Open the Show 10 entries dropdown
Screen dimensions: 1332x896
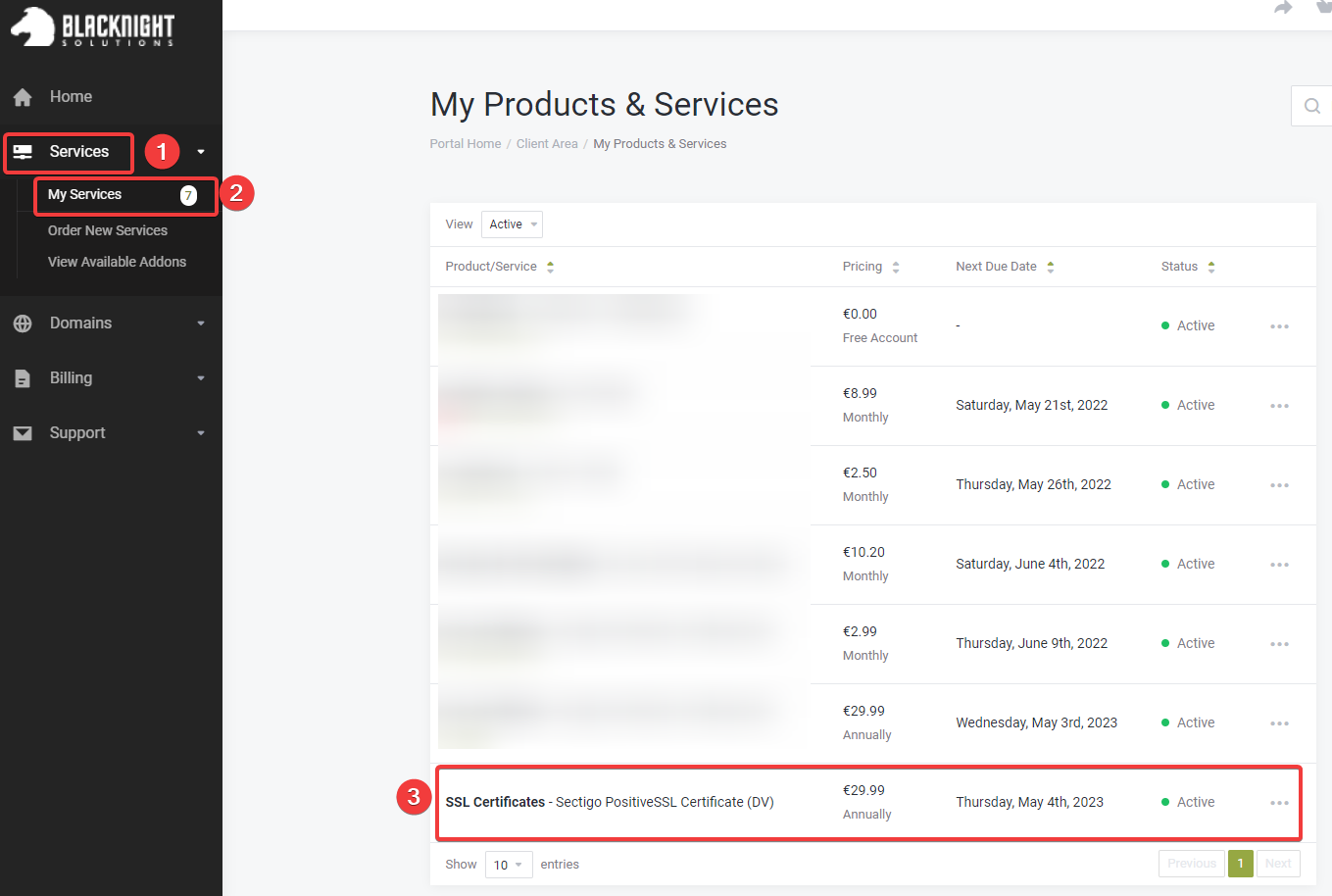509,865
